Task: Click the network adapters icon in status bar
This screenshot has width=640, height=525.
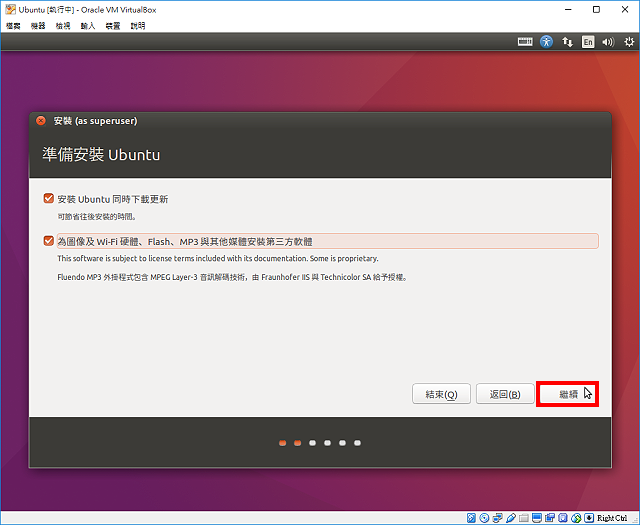Action: 498,518
